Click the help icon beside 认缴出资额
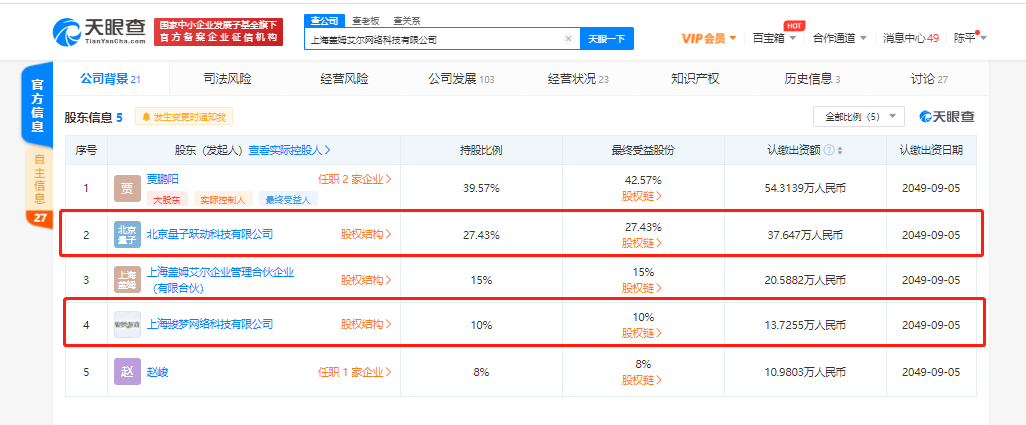This screenshot has width=1026, height=425. coord(829,150)
